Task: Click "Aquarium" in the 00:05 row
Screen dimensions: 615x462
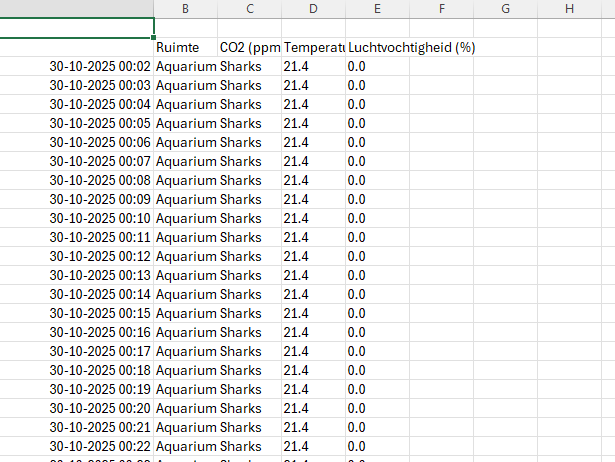Action: (186, 123)
